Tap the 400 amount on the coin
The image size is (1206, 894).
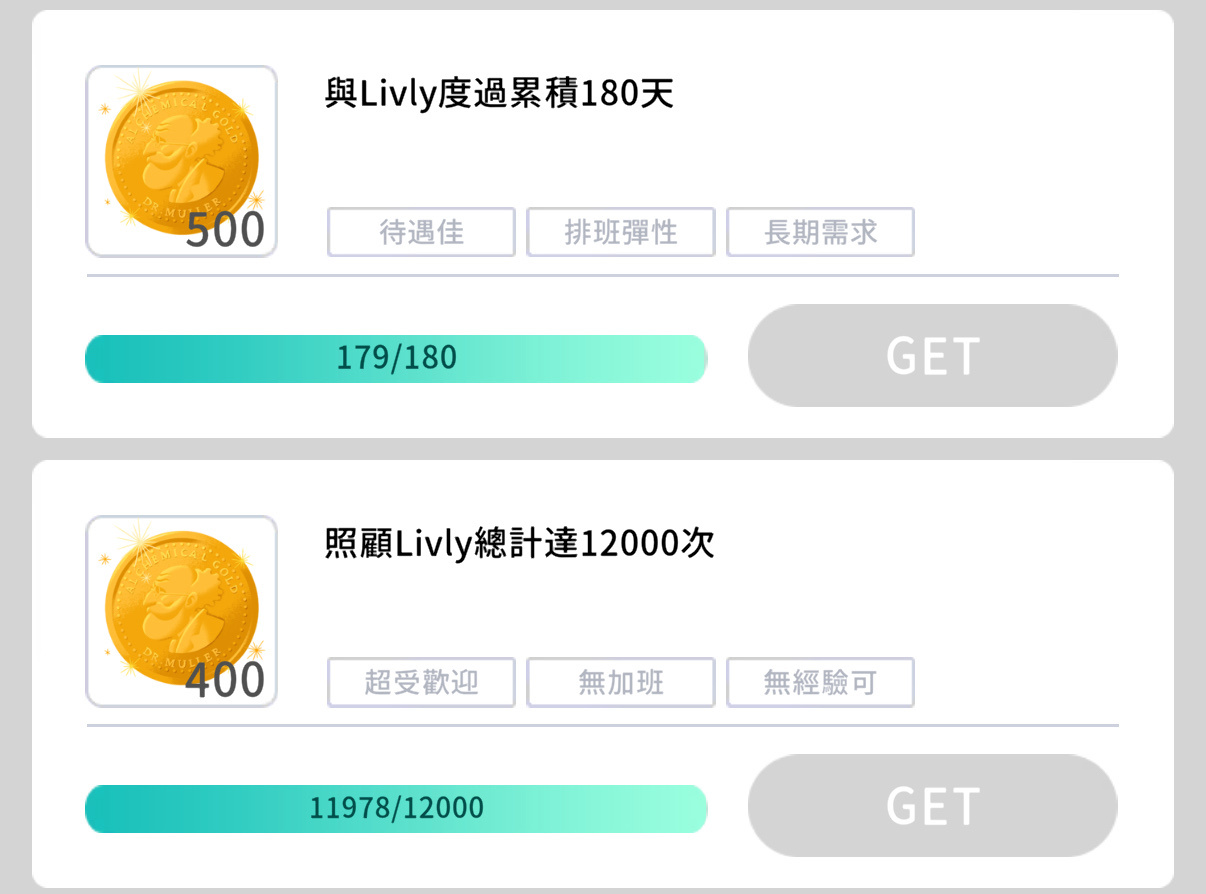(x=225, y=681)
